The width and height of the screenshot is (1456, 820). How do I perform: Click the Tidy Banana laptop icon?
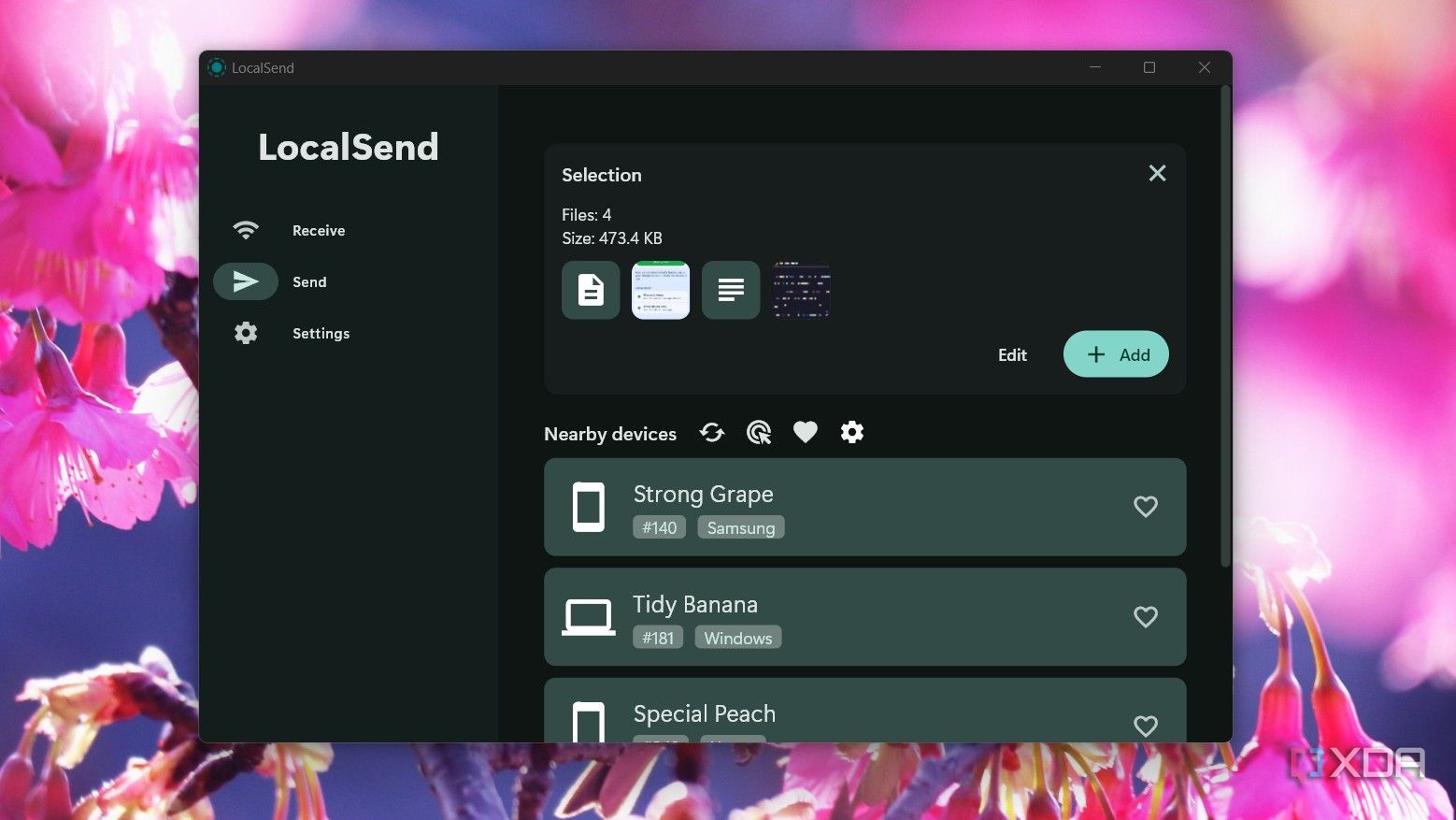(589, 617)
